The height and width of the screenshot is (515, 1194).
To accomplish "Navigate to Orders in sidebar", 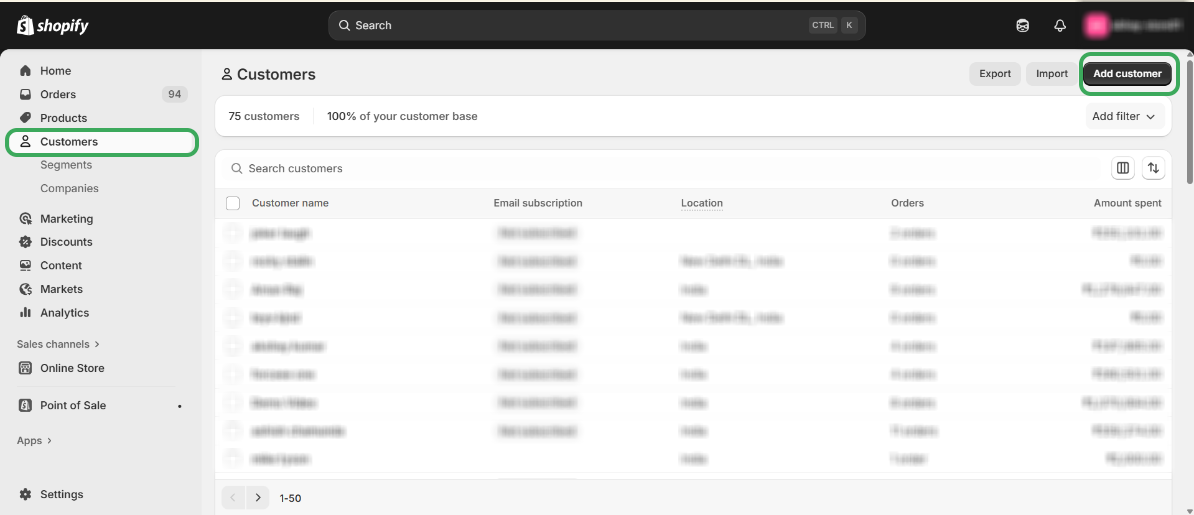I will [x=58, y=94].
